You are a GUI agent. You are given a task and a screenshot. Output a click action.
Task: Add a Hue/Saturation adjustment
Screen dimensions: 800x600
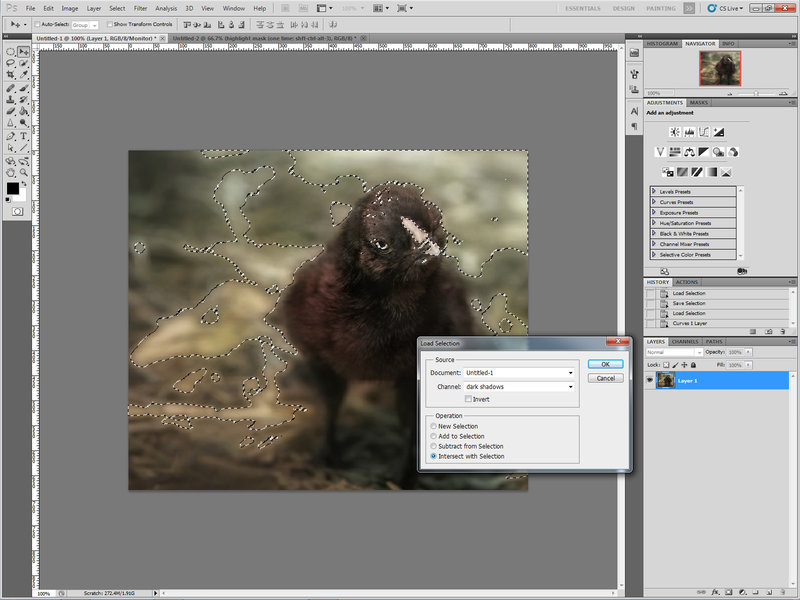click(674, 152)
